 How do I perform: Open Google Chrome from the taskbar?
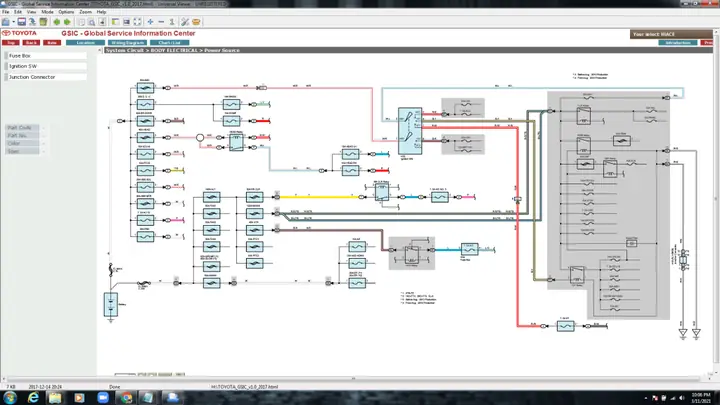(x=126, y=398)
